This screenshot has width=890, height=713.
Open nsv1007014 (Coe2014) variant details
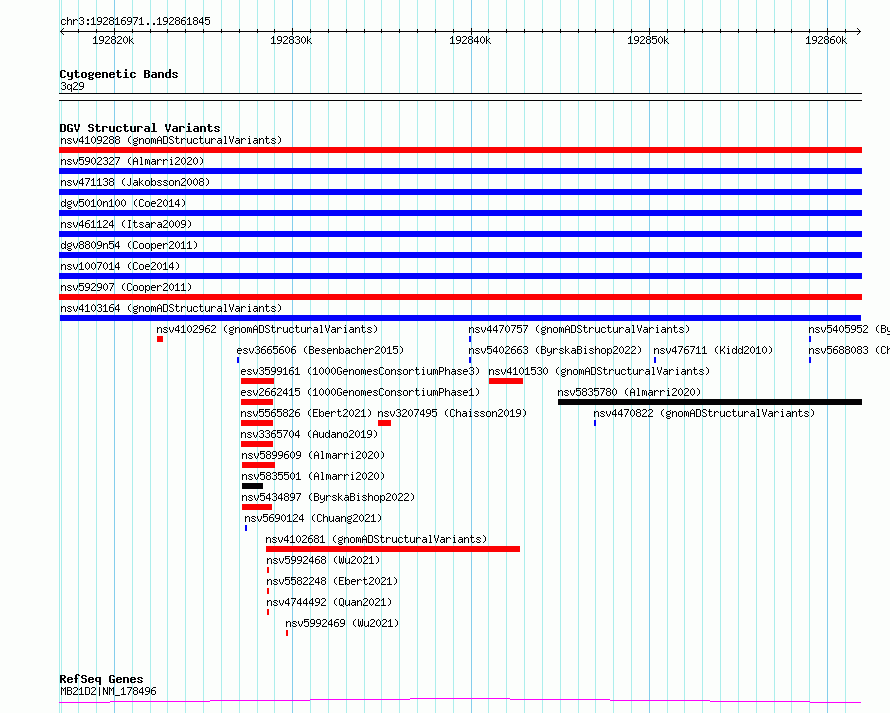(120, 266)
